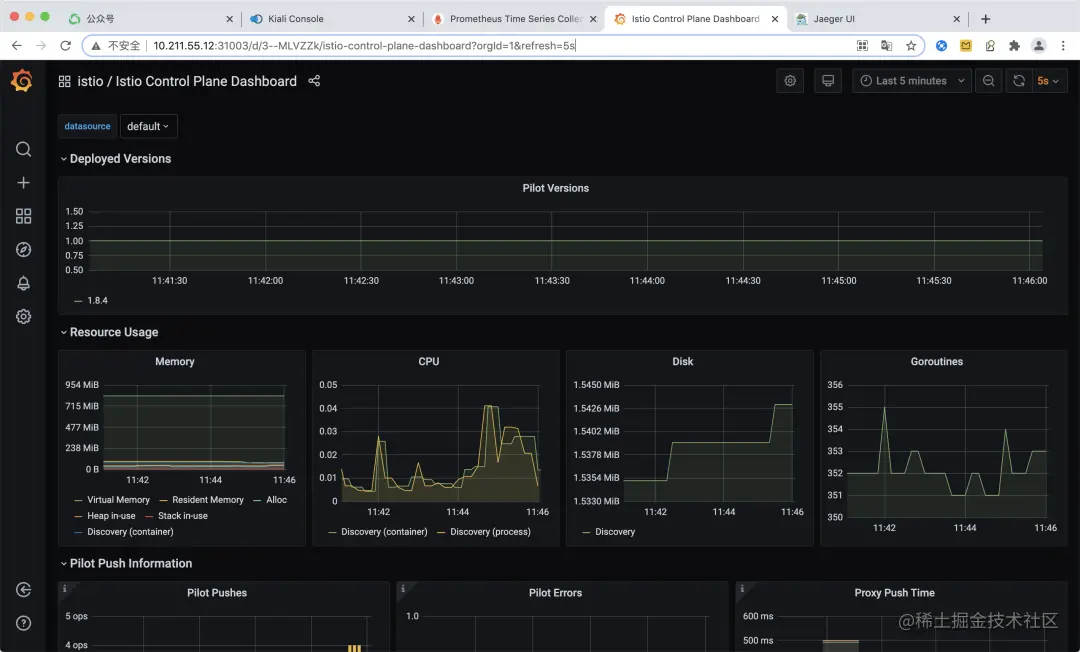Refresh the dashboard with the refresh icon

click(1019, 81)
